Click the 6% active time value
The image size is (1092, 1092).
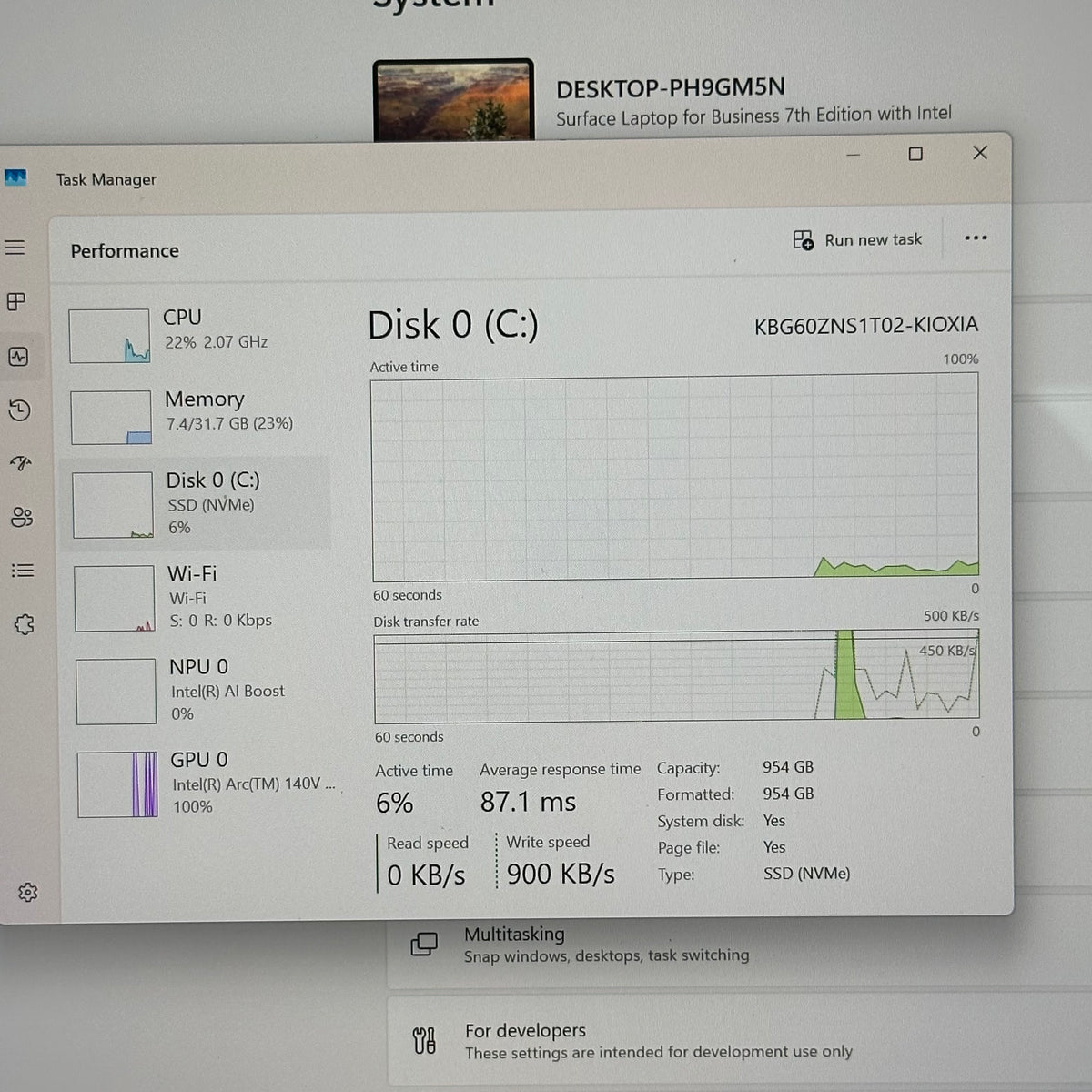pyautogui.click(x=395, y=803)
